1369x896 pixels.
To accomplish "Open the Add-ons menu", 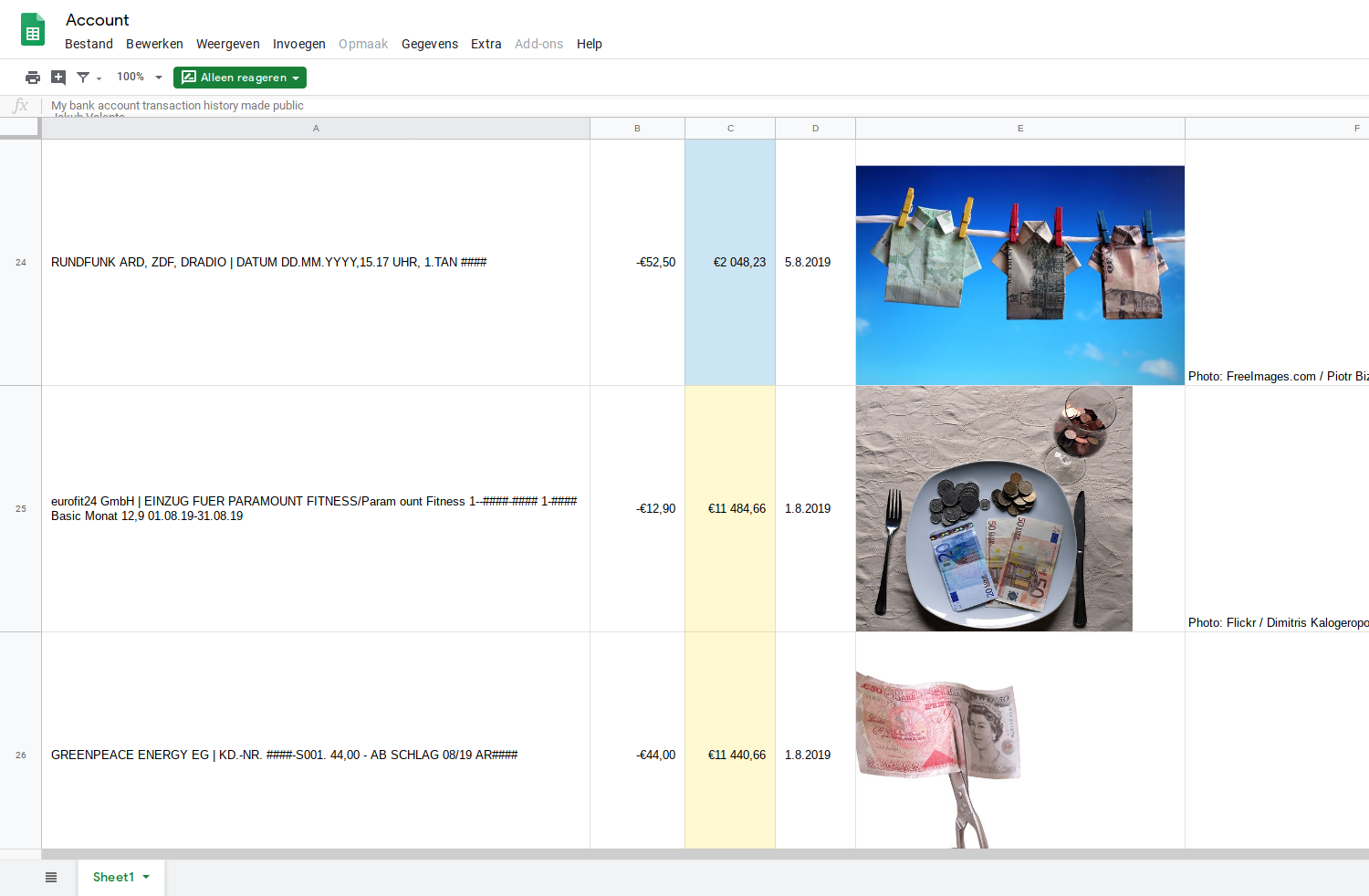I will (538, 44).
